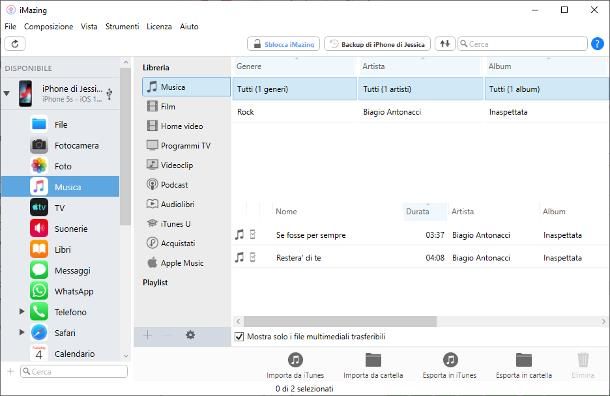Sort by the Durata column header

click(425, 211)
